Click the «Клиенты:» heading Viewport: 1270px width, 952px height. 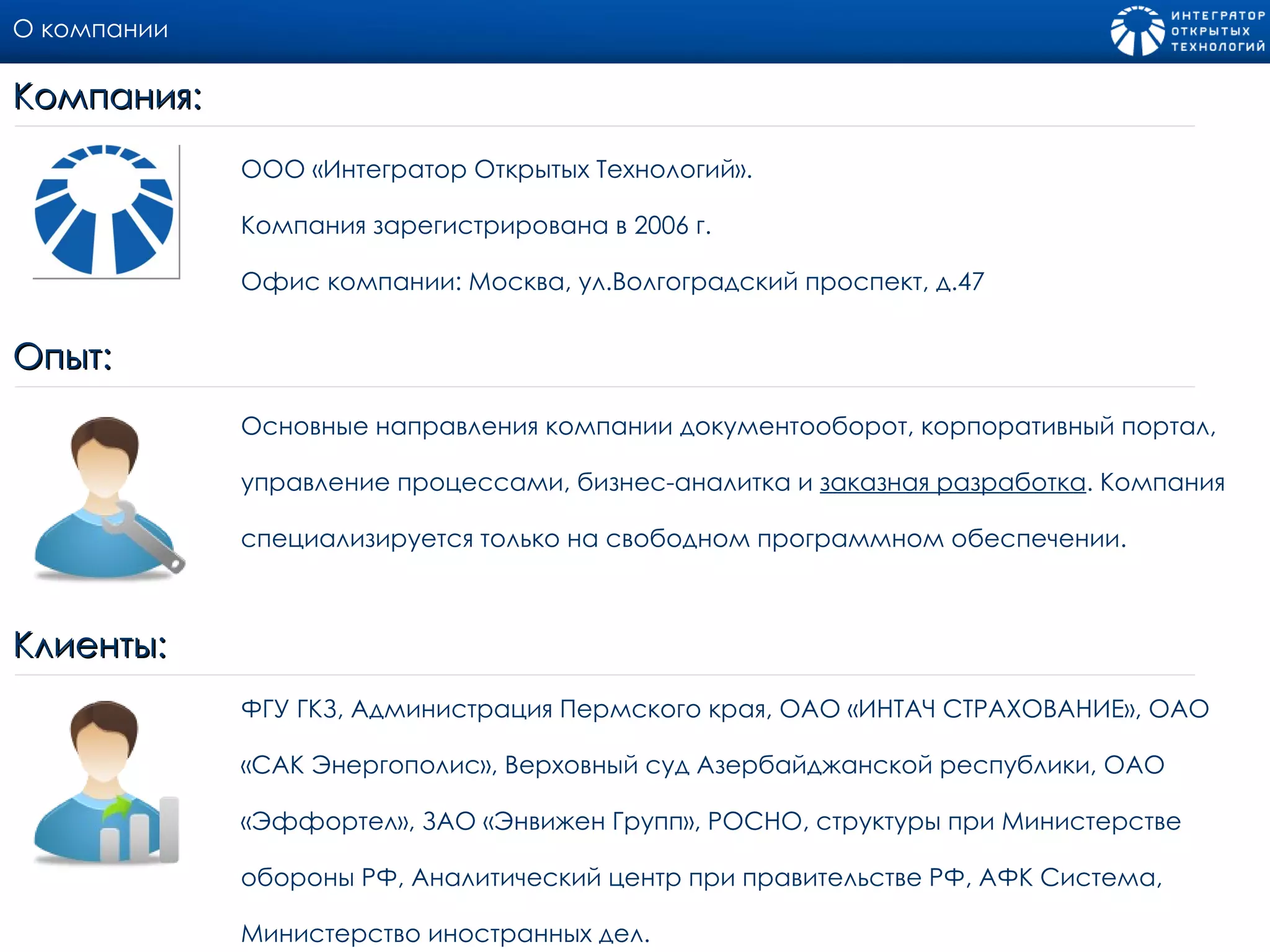91,645
